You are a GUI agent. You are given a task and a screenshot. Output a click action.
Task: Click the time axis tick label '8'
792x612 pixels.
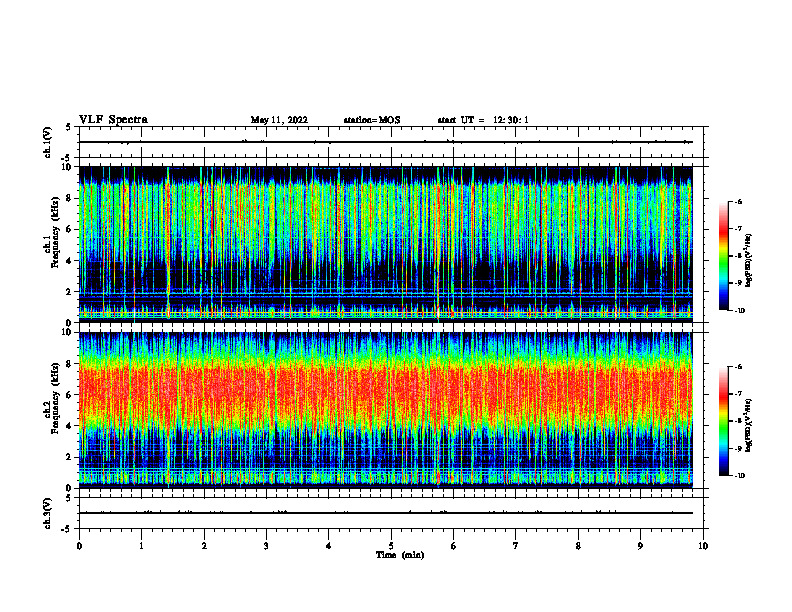578,546
